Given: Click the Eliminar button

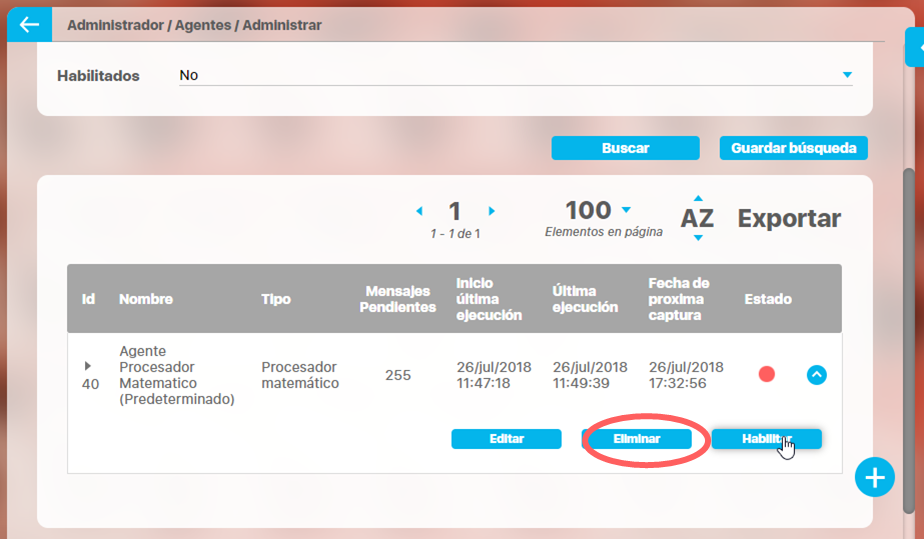Looking at the screenshot, I should [x=637, y=439].
